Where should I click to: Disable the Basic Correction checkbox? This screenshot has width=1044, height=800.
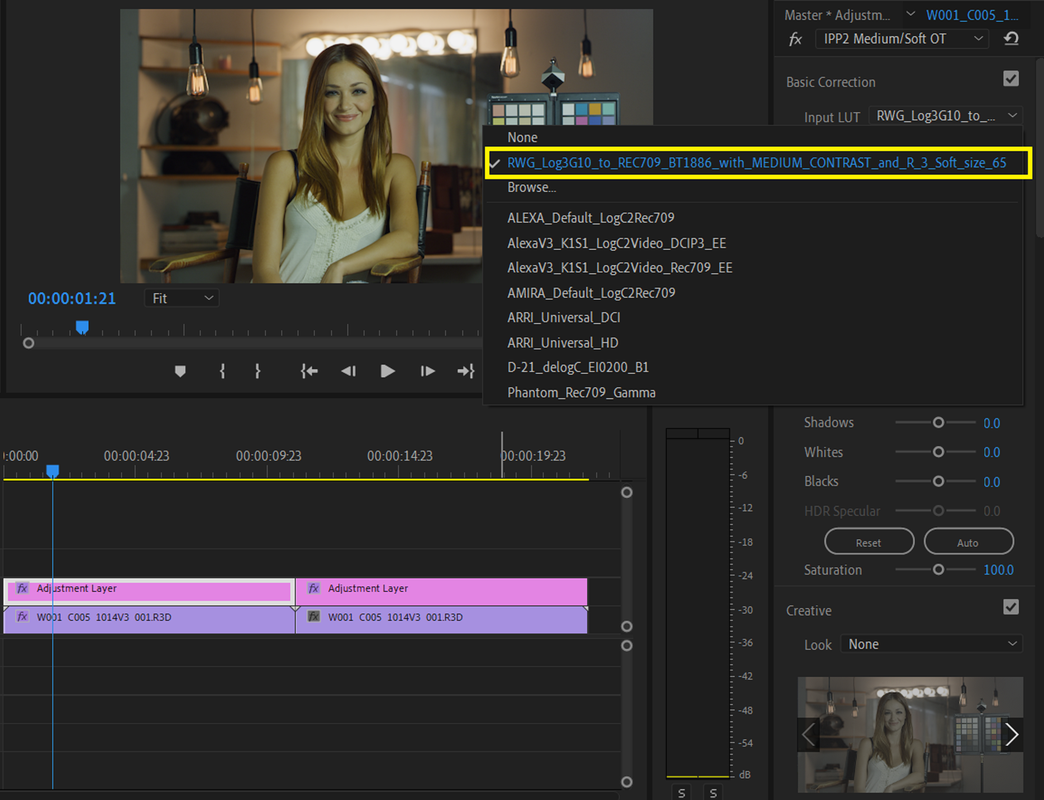pyautogui.click(x=1011, y=79)
